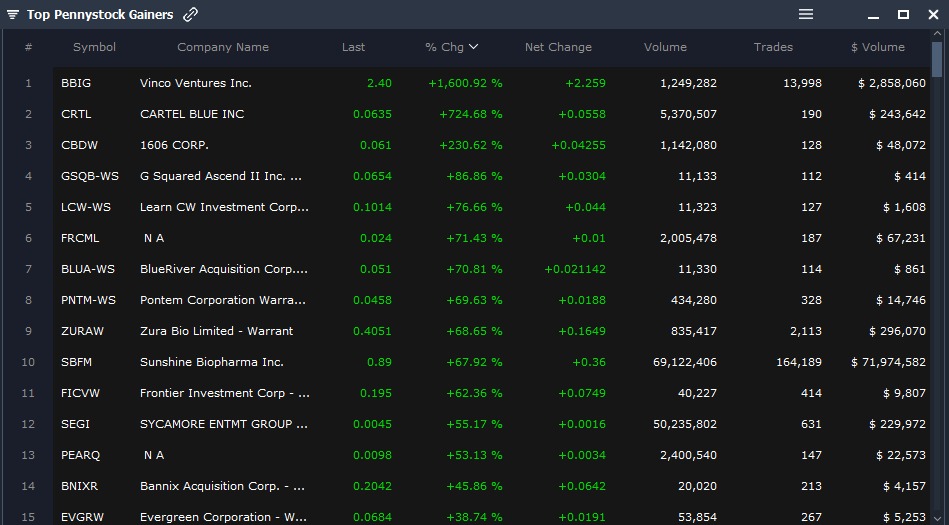
Task: Click the last price 0.0045
Action: point(372,424)
